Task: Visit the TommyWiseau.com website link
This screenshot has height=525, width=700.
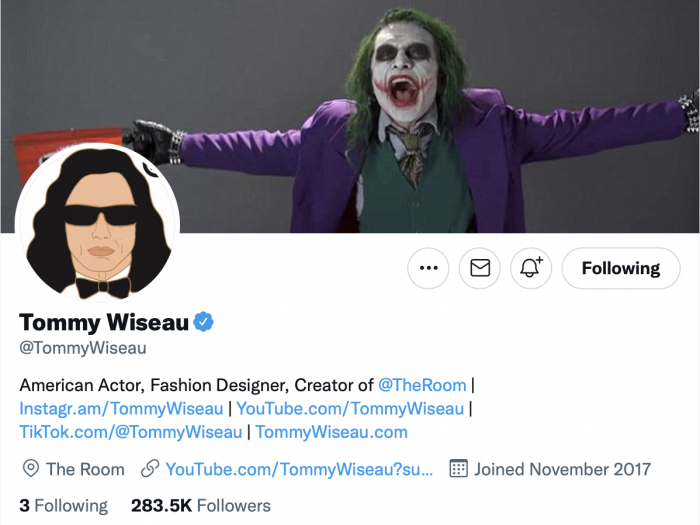Action: 332,432
